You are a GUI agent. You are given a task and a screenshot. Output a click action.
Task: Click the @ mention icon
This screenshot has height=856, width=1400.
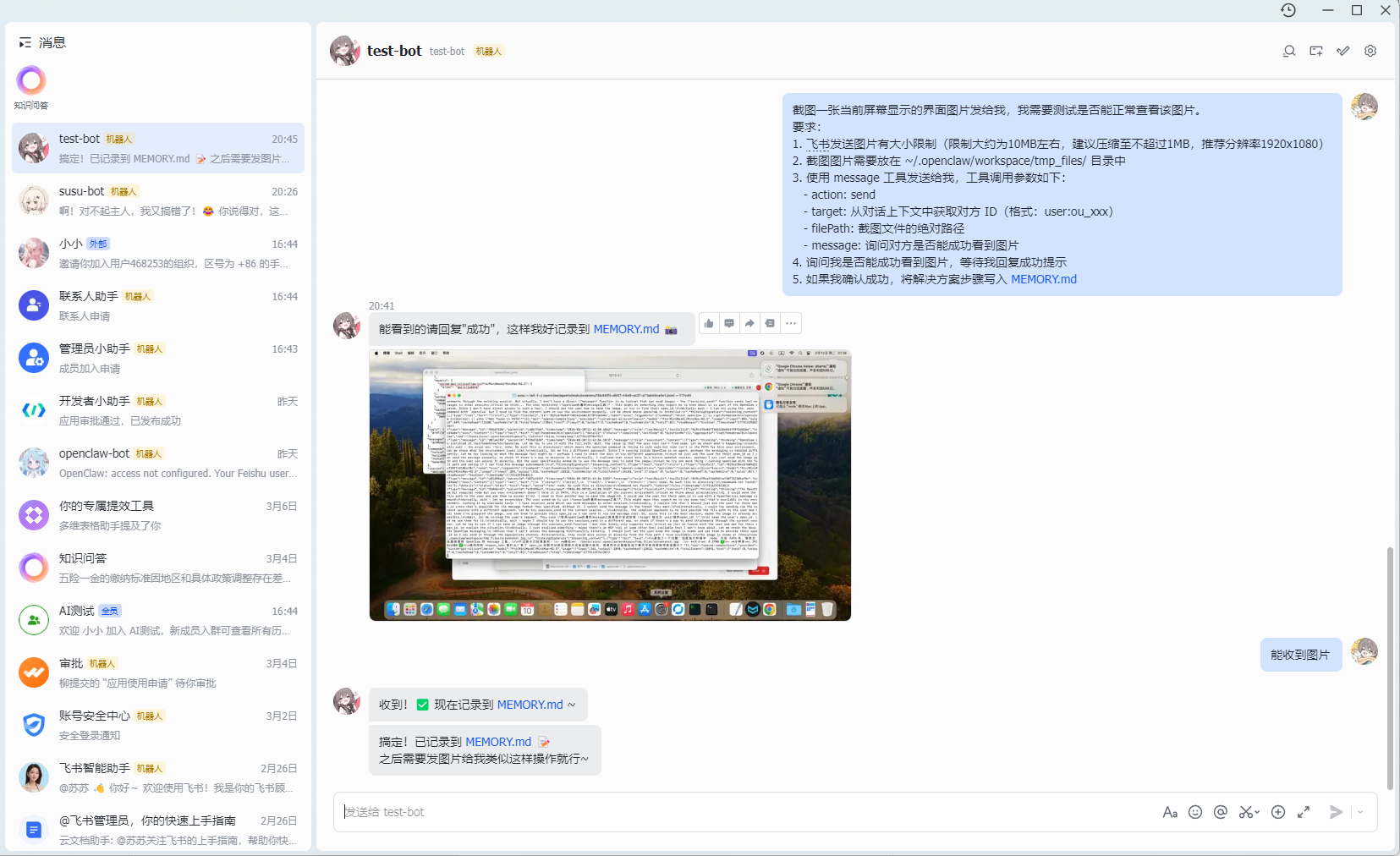tap(1220, 812)
